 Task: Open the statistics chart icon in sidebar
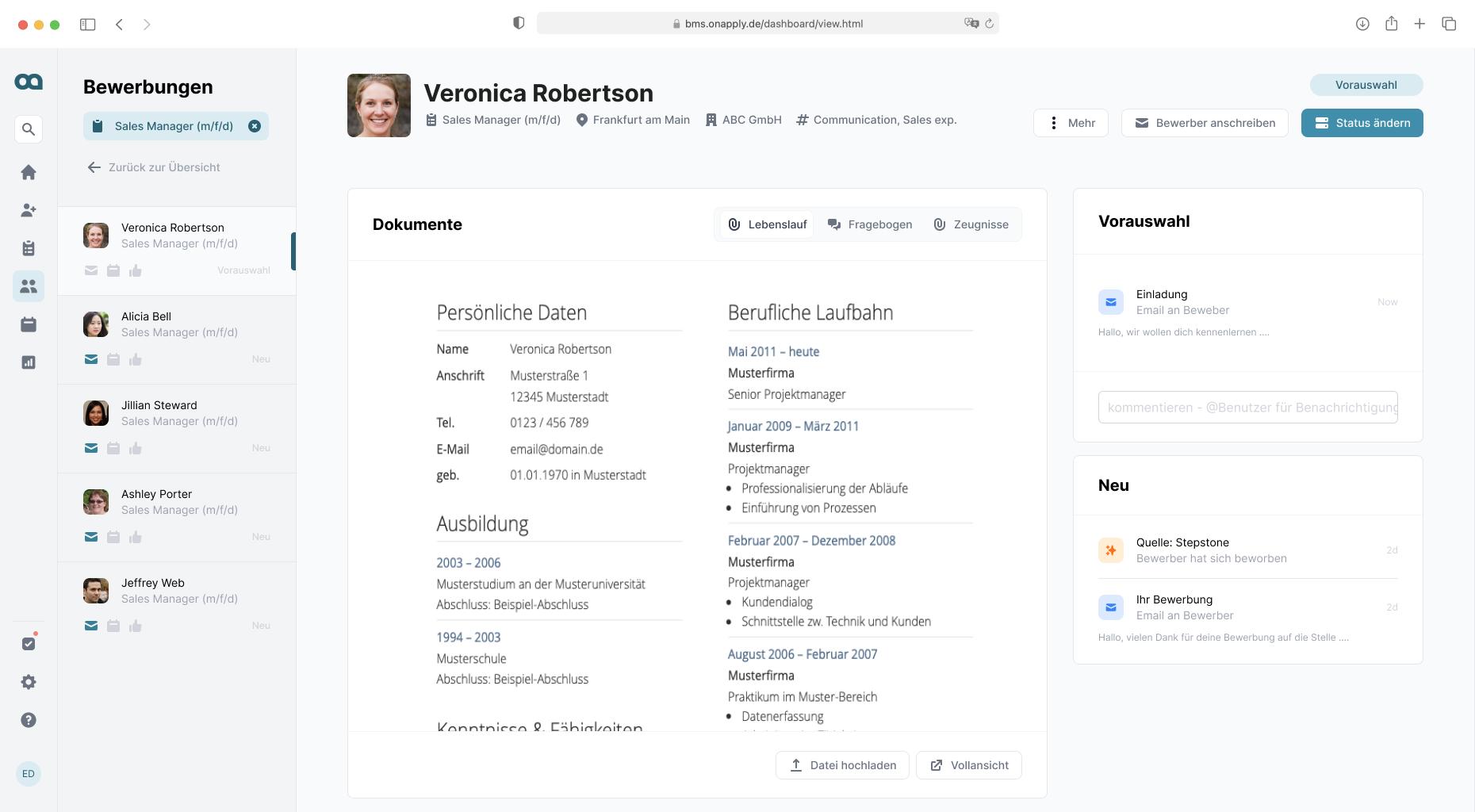coord(29,362)
